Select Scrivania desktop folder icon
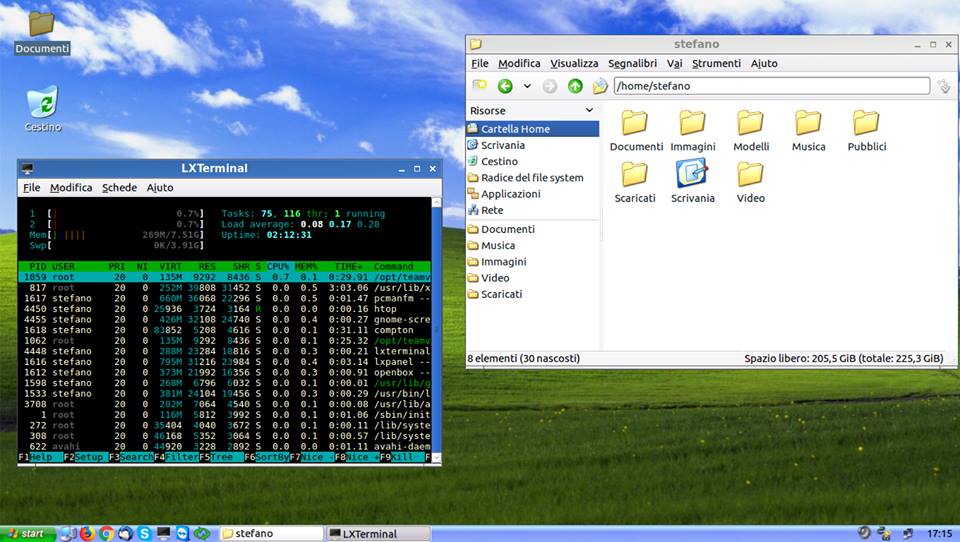 [692, 181]
